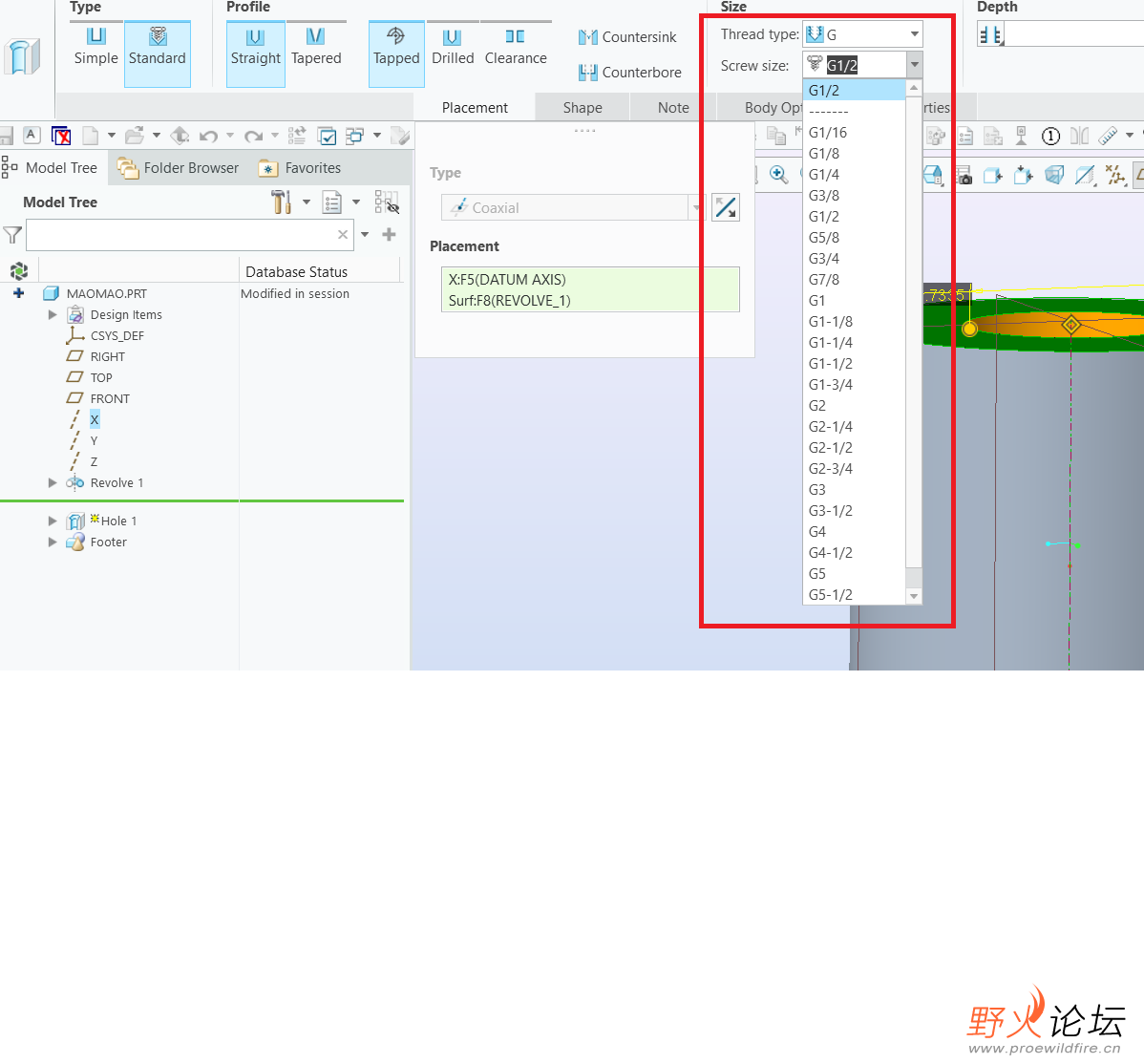Click the datum points display icon
1144x1064 pixels.
1114,175
